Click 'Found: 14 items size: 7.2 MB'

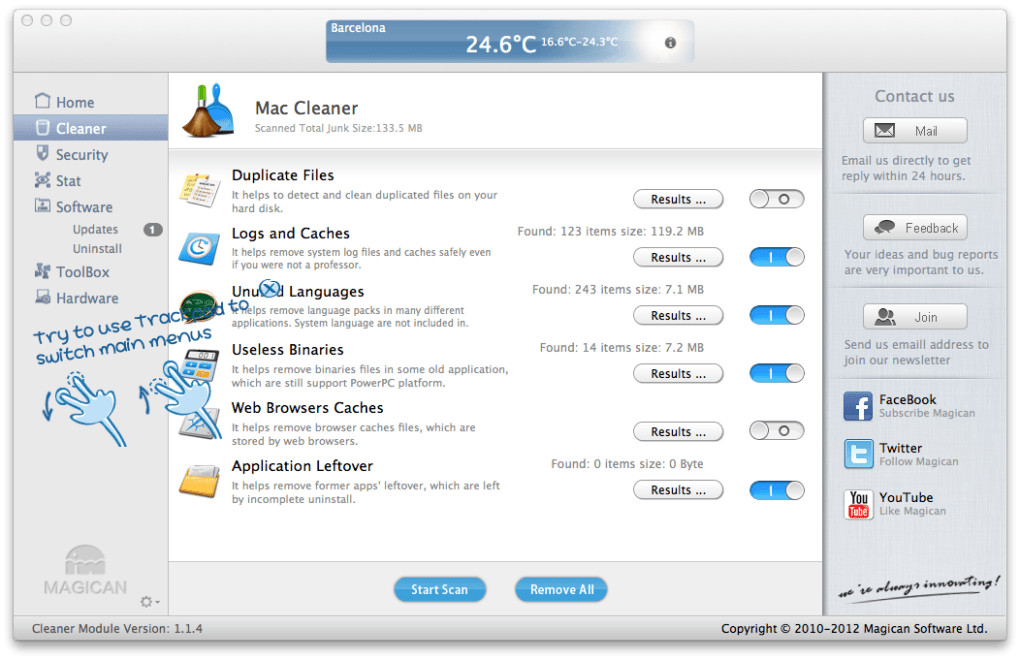tap(621, 347)
